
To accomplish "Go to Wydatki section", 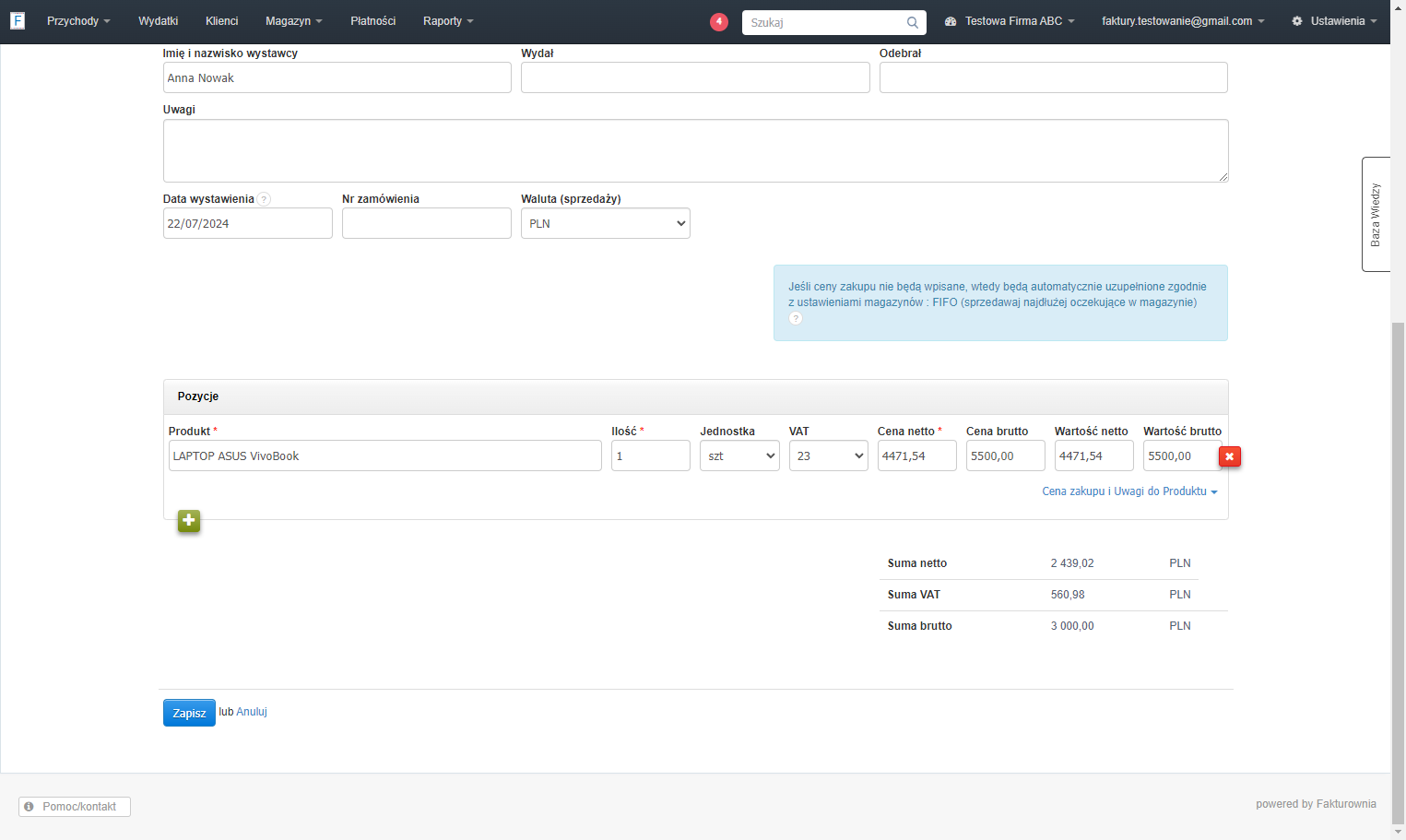I will 159,21.
